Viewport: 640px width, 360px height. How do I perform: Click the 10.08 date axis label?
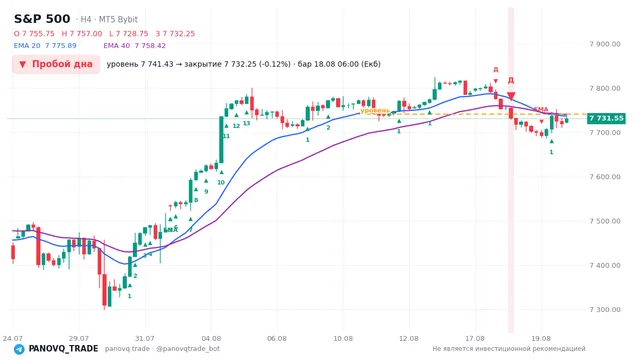343,338
